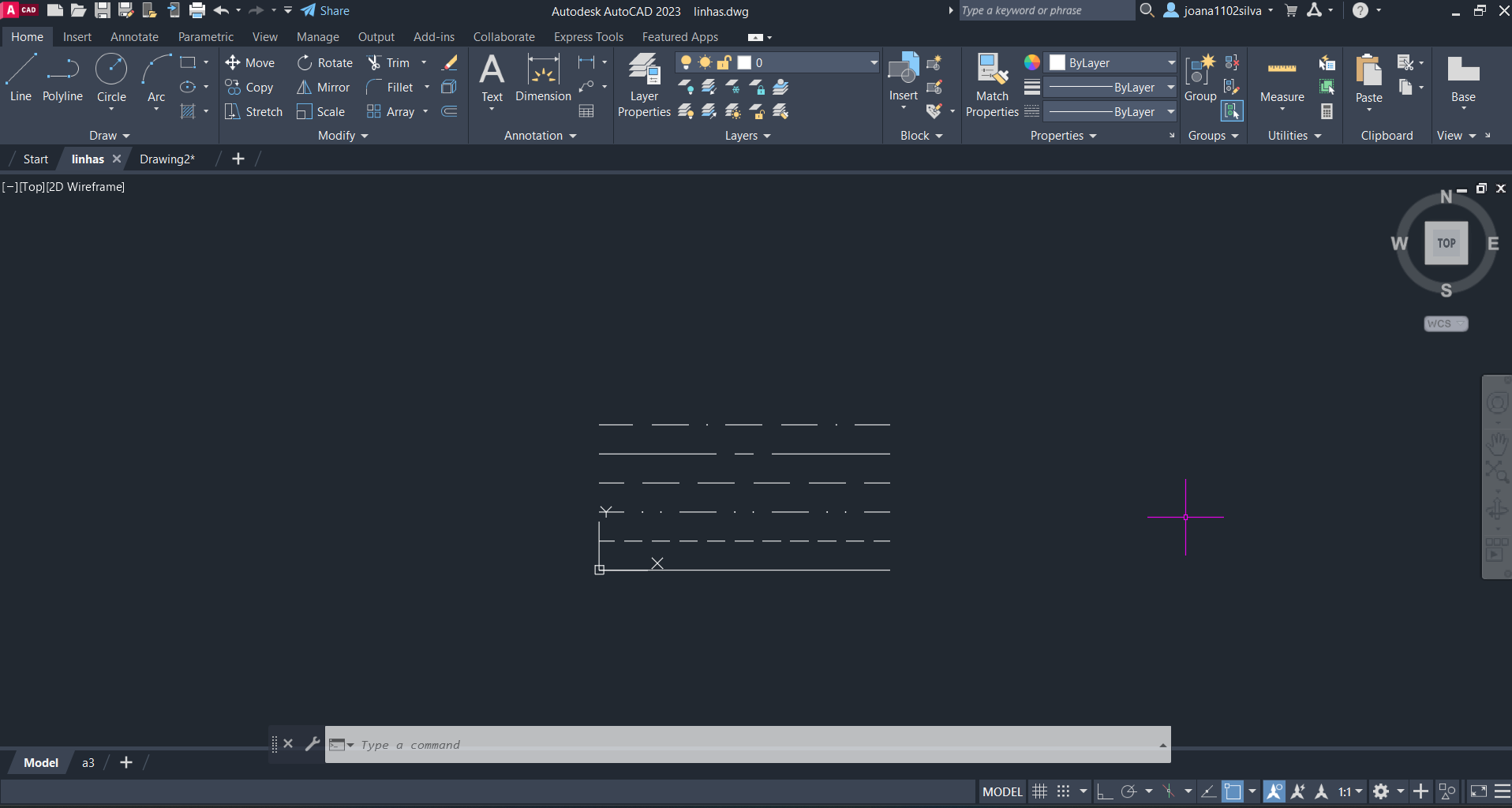Click the color wheel icon in Properties
Viewport: 1512px width, 808px height.
[x=1031, y=62]
